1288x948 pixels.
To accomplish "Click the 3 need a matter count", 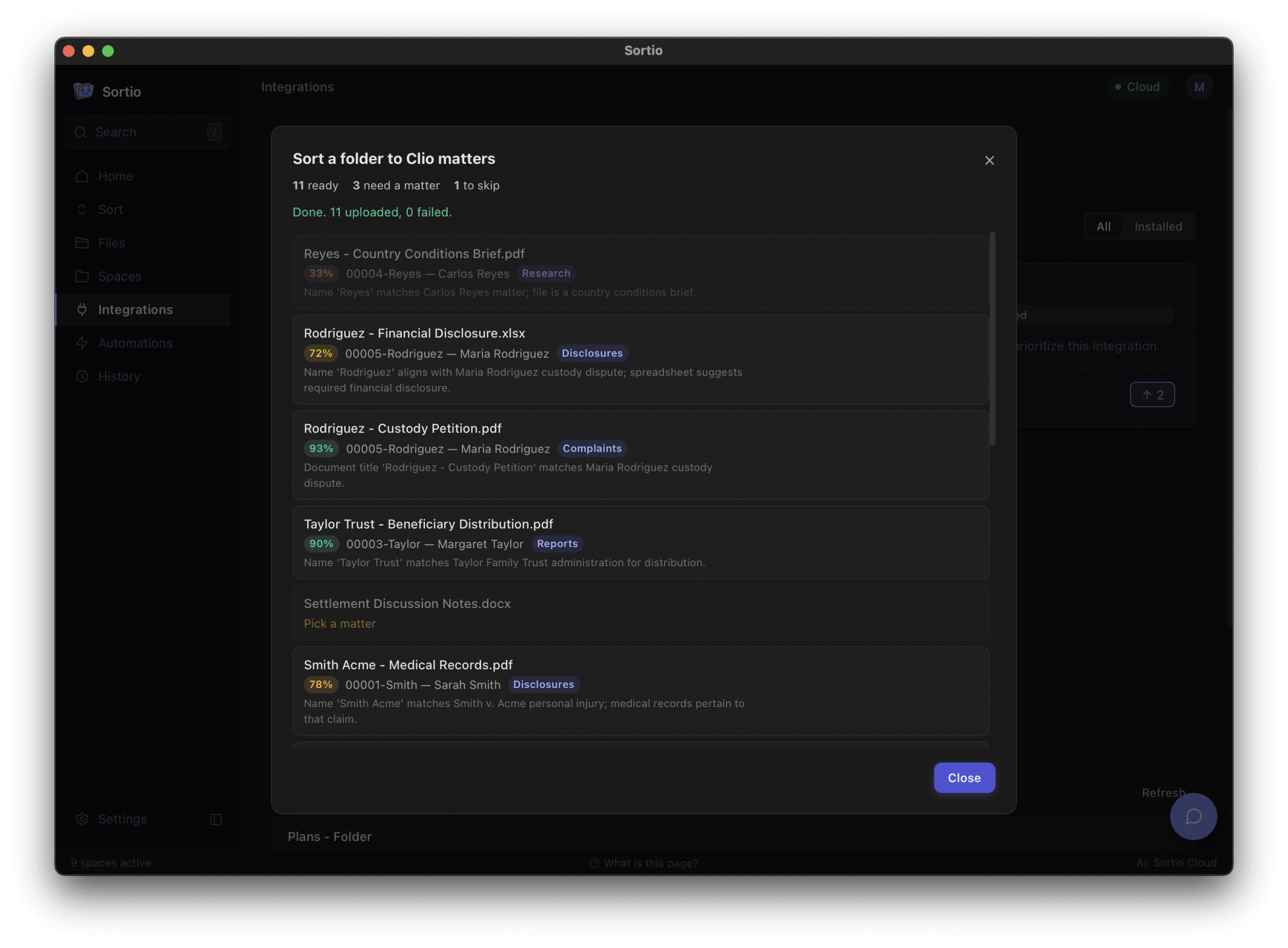I will tap(396, 186).
